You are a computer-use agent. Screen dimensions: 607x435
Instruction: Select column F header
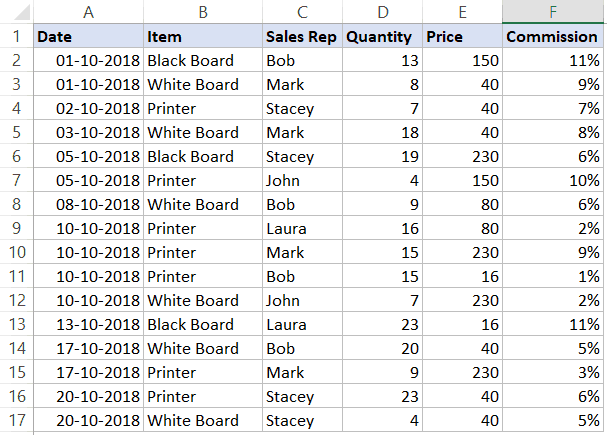553,12
